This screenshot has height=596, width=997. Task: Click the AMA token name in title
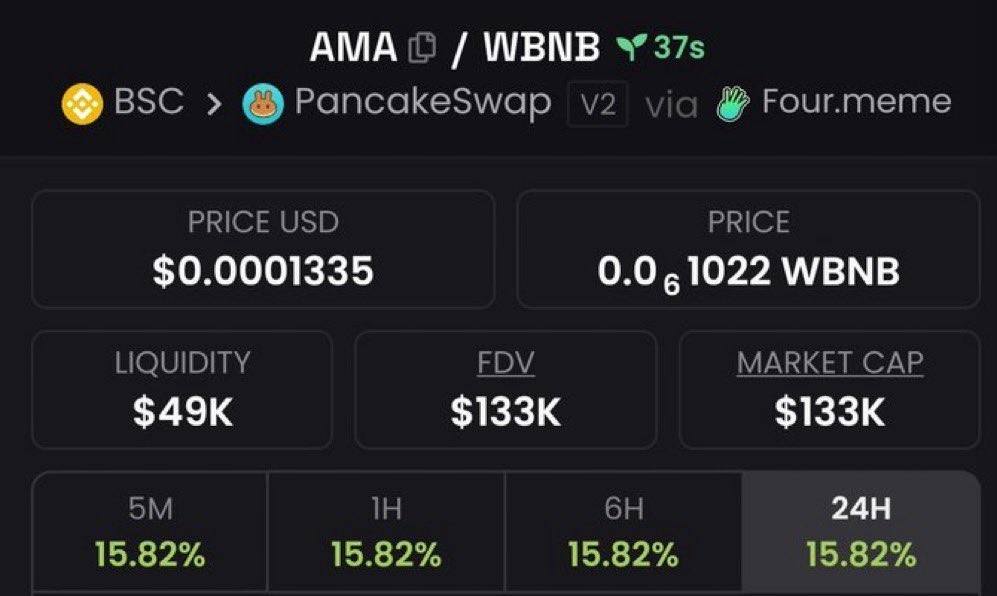coord(354,47)
